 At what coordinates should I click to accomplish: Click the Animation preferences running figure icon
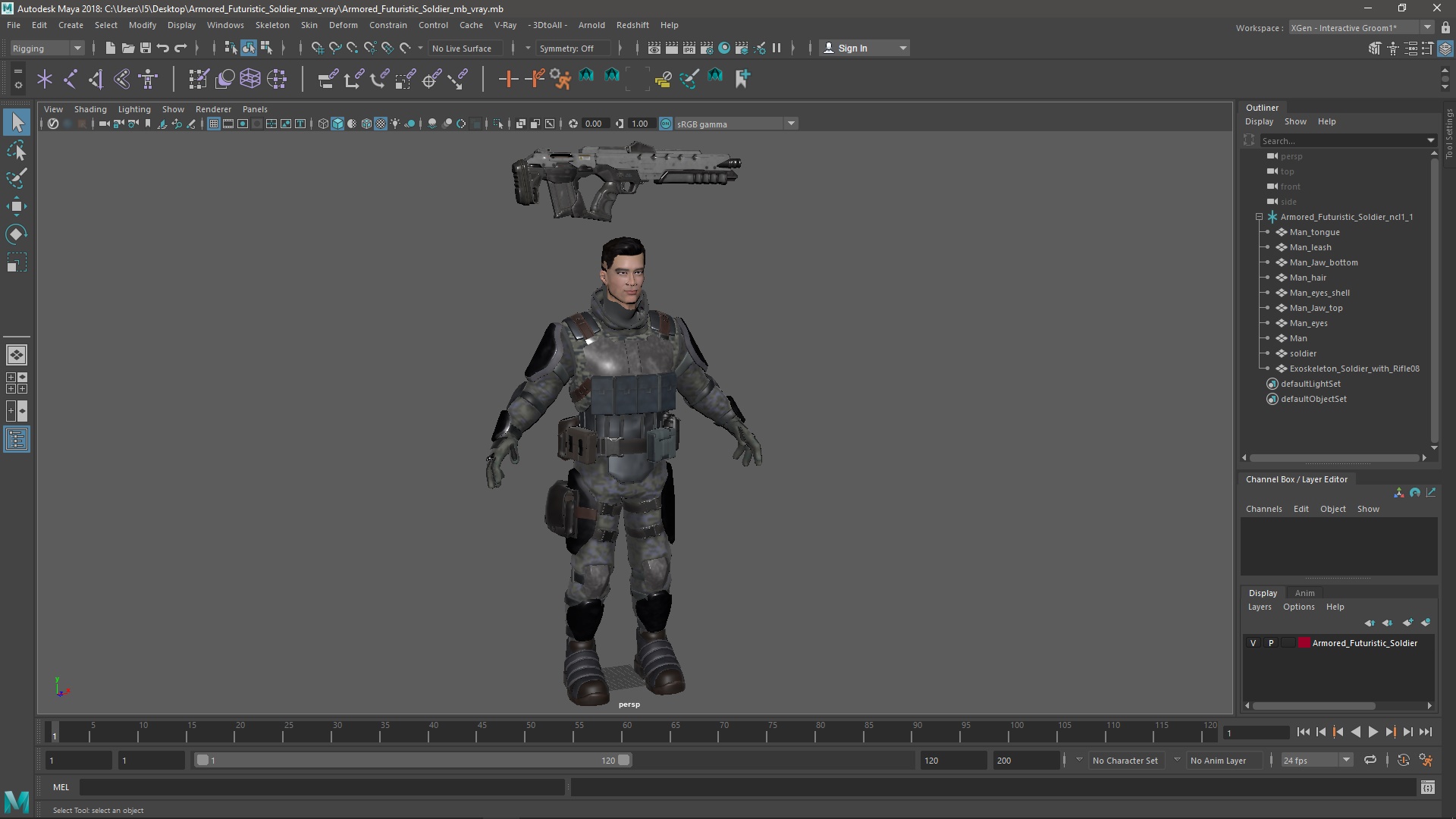(x=1426, y=760)
